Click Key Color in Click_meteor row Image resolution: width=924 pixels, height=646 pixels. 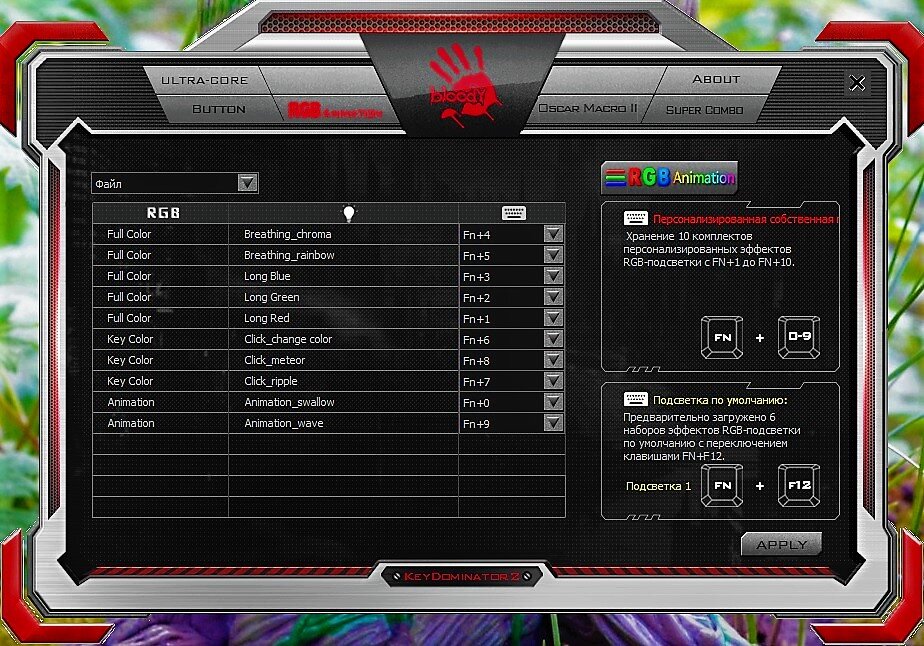[130, 360]
